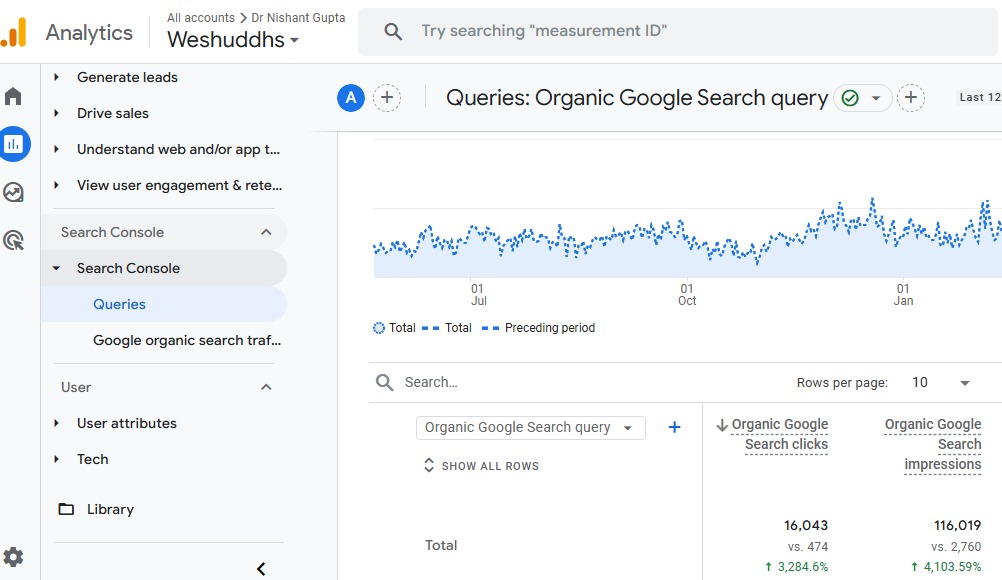Click the Library folder icon
1002x580 pixels.
(66, 509)
